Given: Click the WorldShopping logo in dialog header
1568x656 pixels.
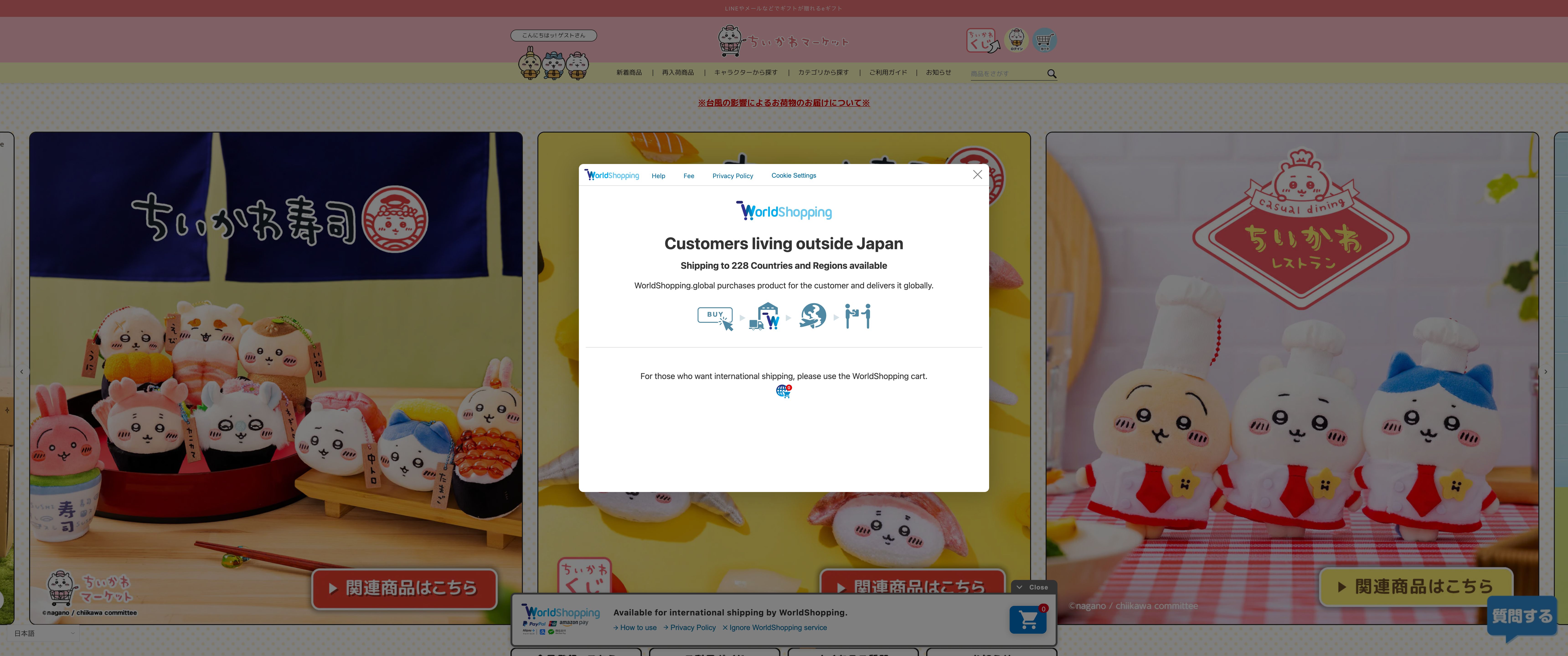Looking at the screenshot, I should (612, 175).
